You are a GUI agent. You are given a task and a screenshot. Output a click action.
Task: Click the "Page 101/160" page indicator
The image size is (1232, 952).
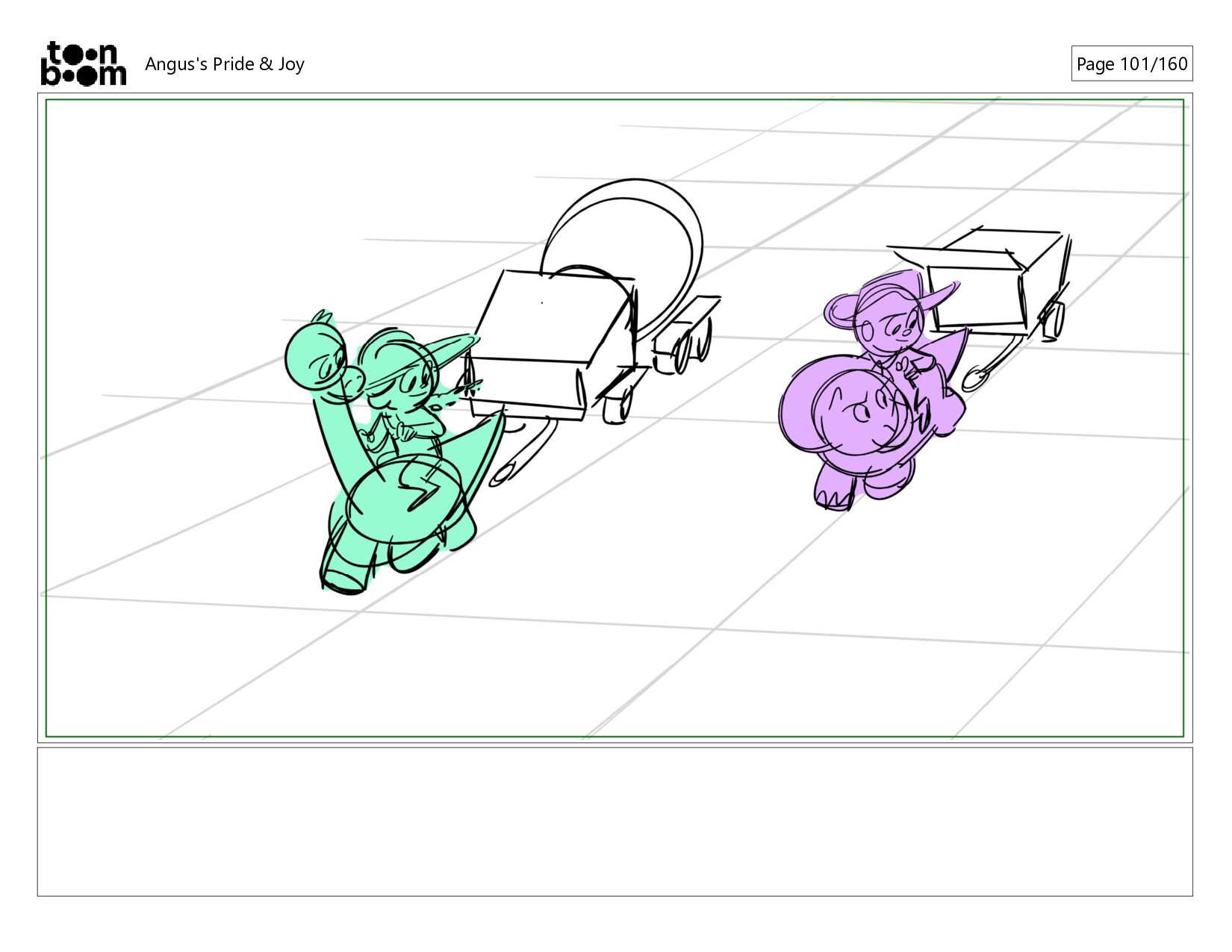click(x=1131, y=64)
